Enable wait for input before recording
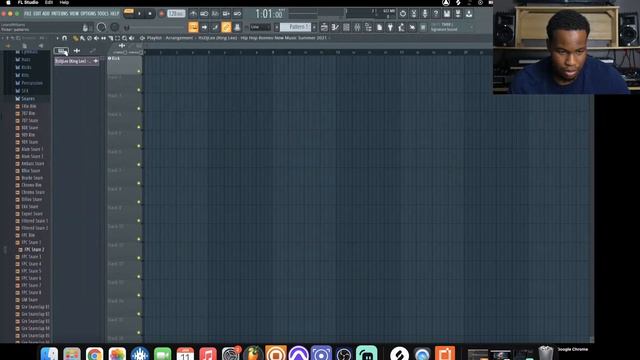This screenshot has height=360, width=640. pos(204,13)
